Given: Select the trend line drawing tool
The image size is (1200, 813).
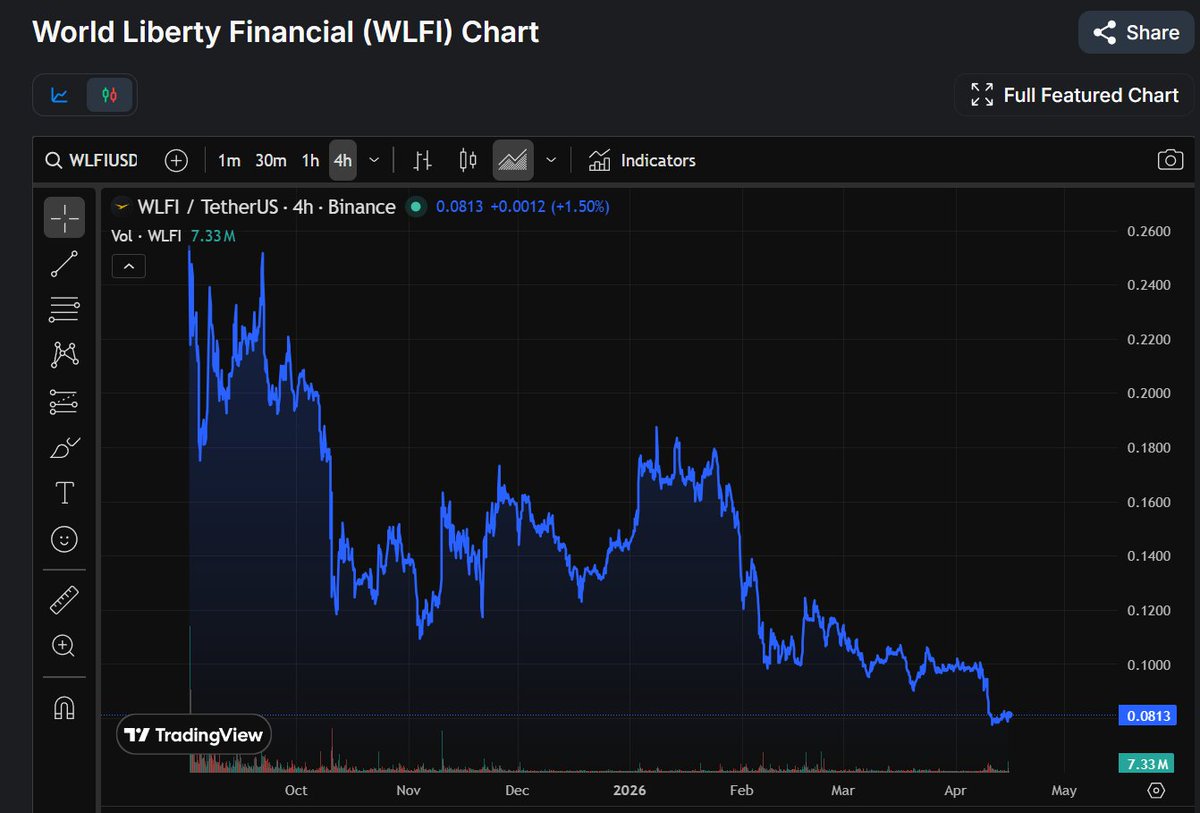Looking at the screenshot, I should pos(64,264).
